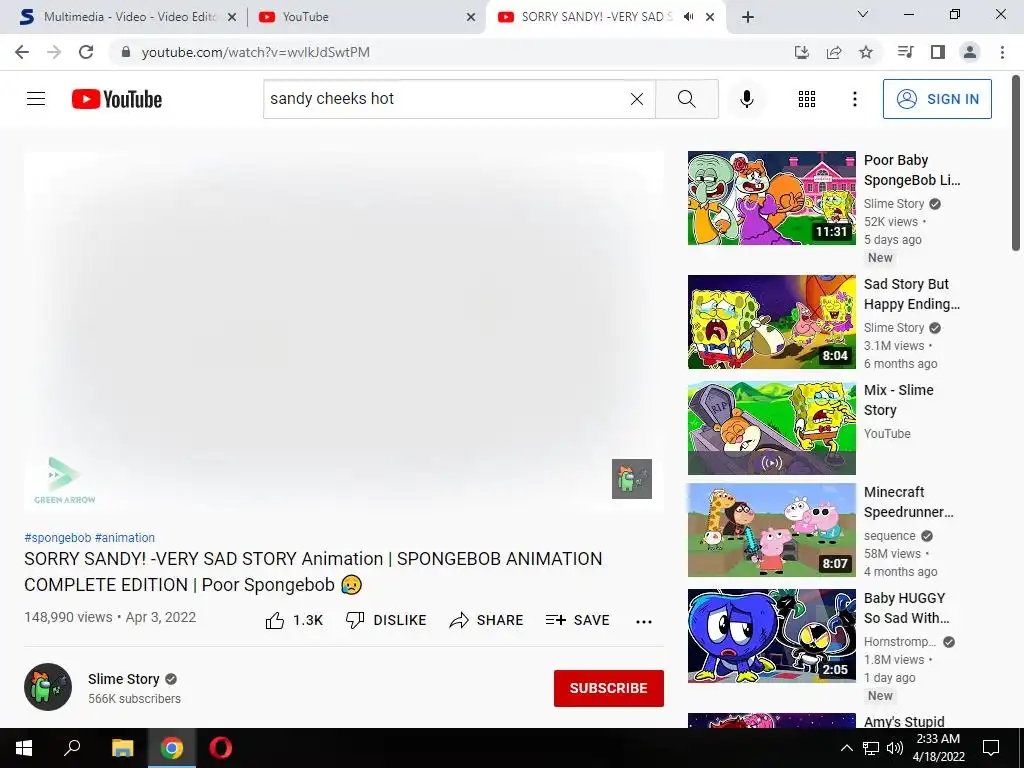The image size is (1024, 768).
Task: Show hidden system tray icons
Action: tap(846, 748)
